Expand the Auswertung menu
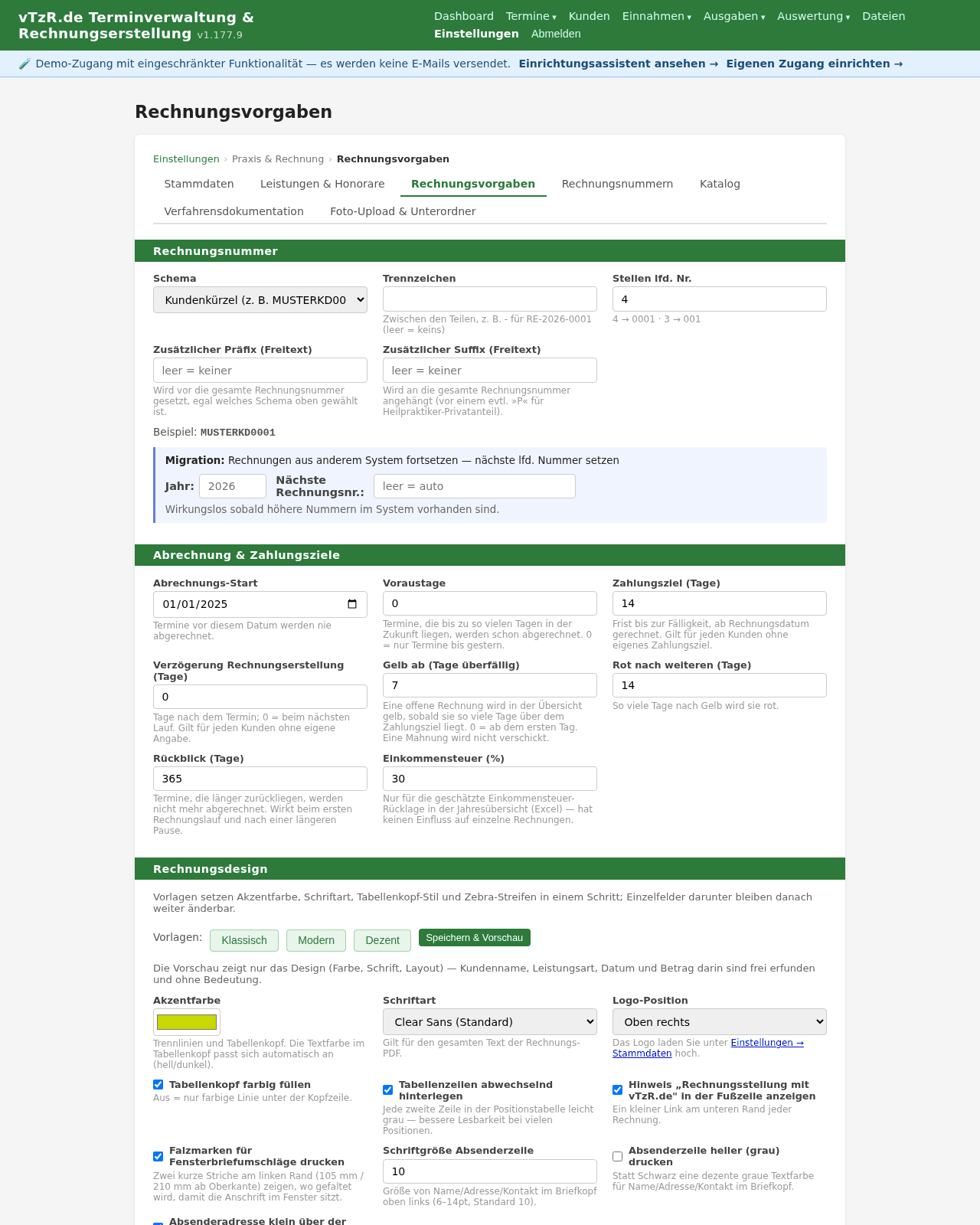Viewport: 980px width, 1225px height. [x=813, y=16]
